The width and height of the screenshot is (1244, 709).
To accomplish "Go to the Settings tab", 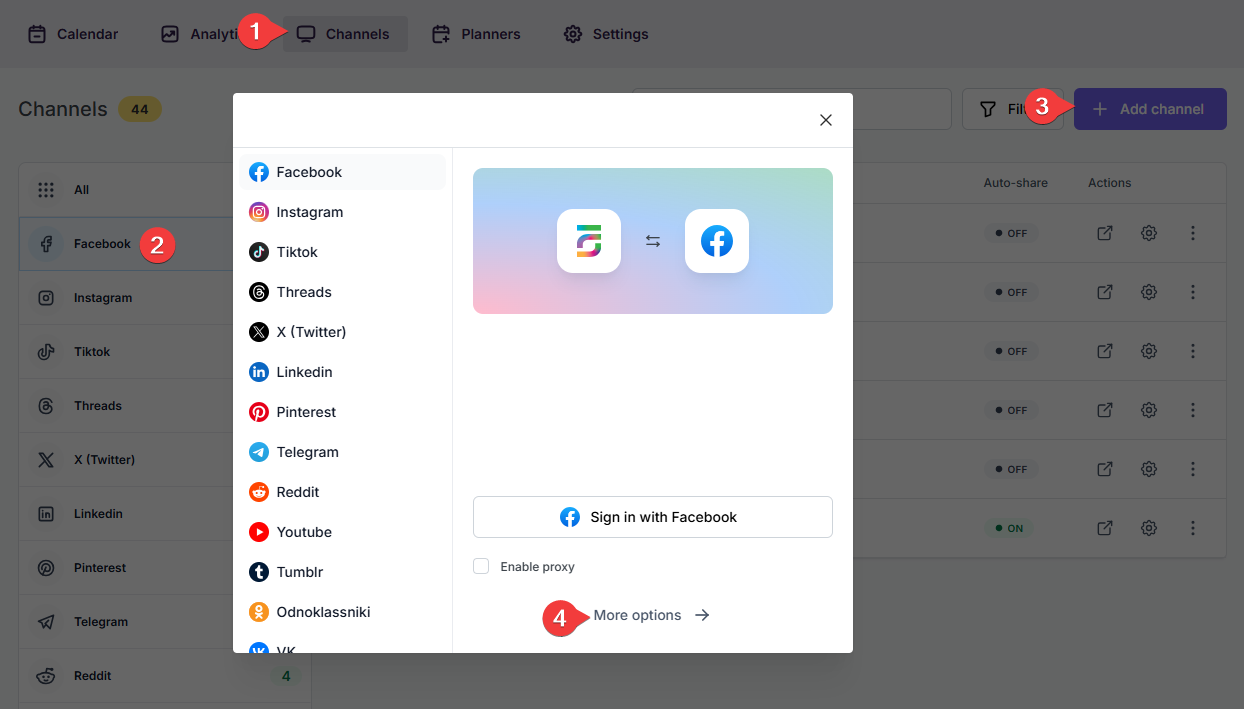I will click(x=606, y=34).
